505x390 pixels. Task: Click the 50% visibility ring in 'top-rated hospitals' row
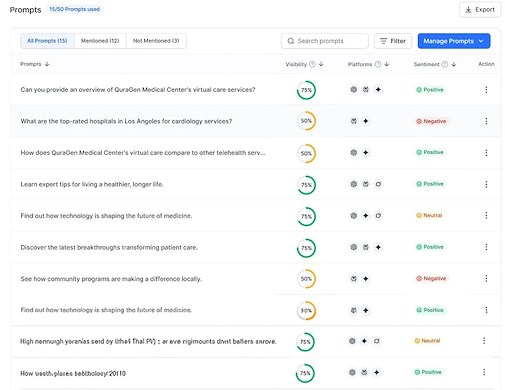[x=306, y=121]
